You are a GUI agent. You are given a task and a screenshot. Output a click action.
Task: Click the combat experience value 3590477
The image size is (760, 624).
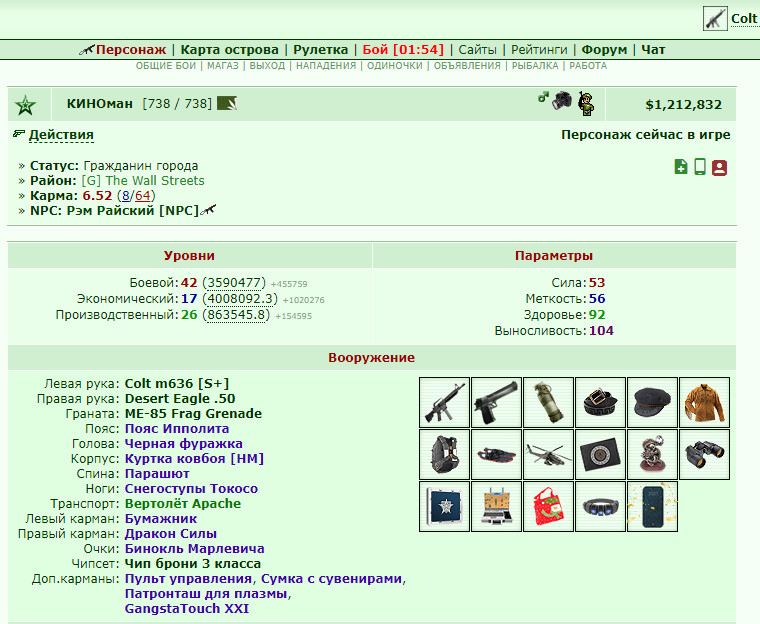(234, 283)
